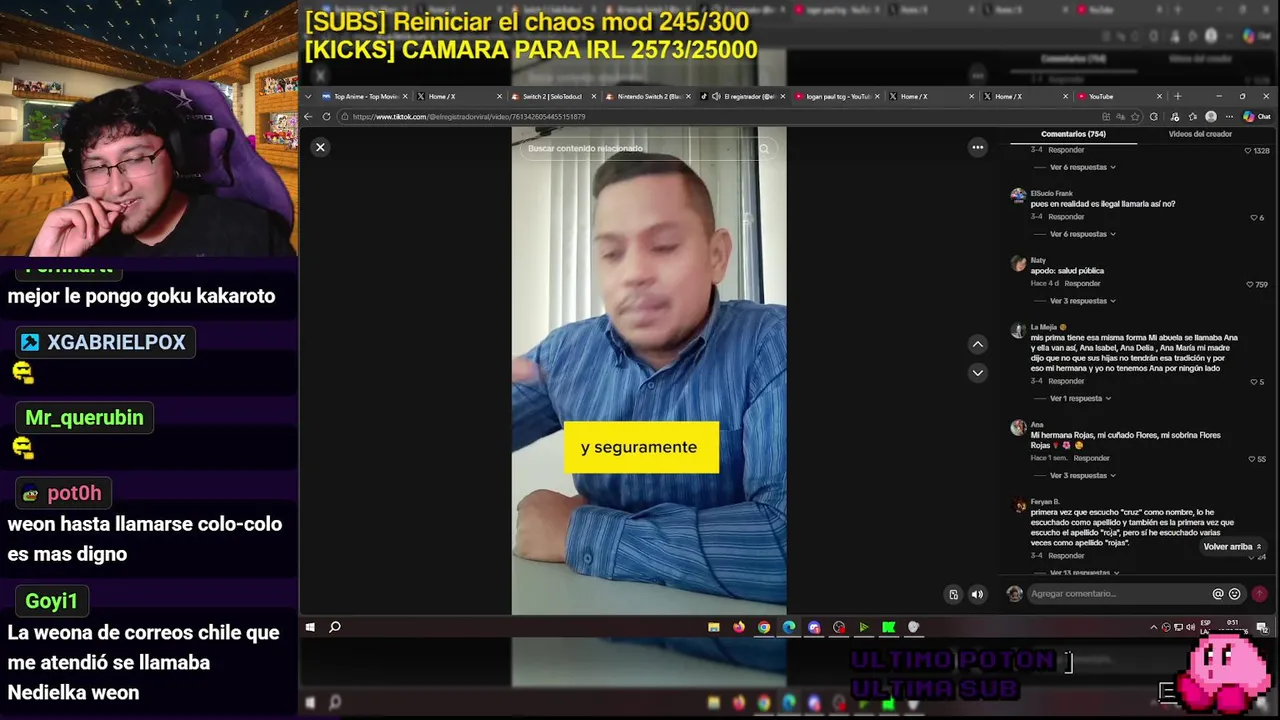This screenshot has width=1280, height=720.
Task: Open the notification center in taskbar
Action: (x=1262, y=627)
